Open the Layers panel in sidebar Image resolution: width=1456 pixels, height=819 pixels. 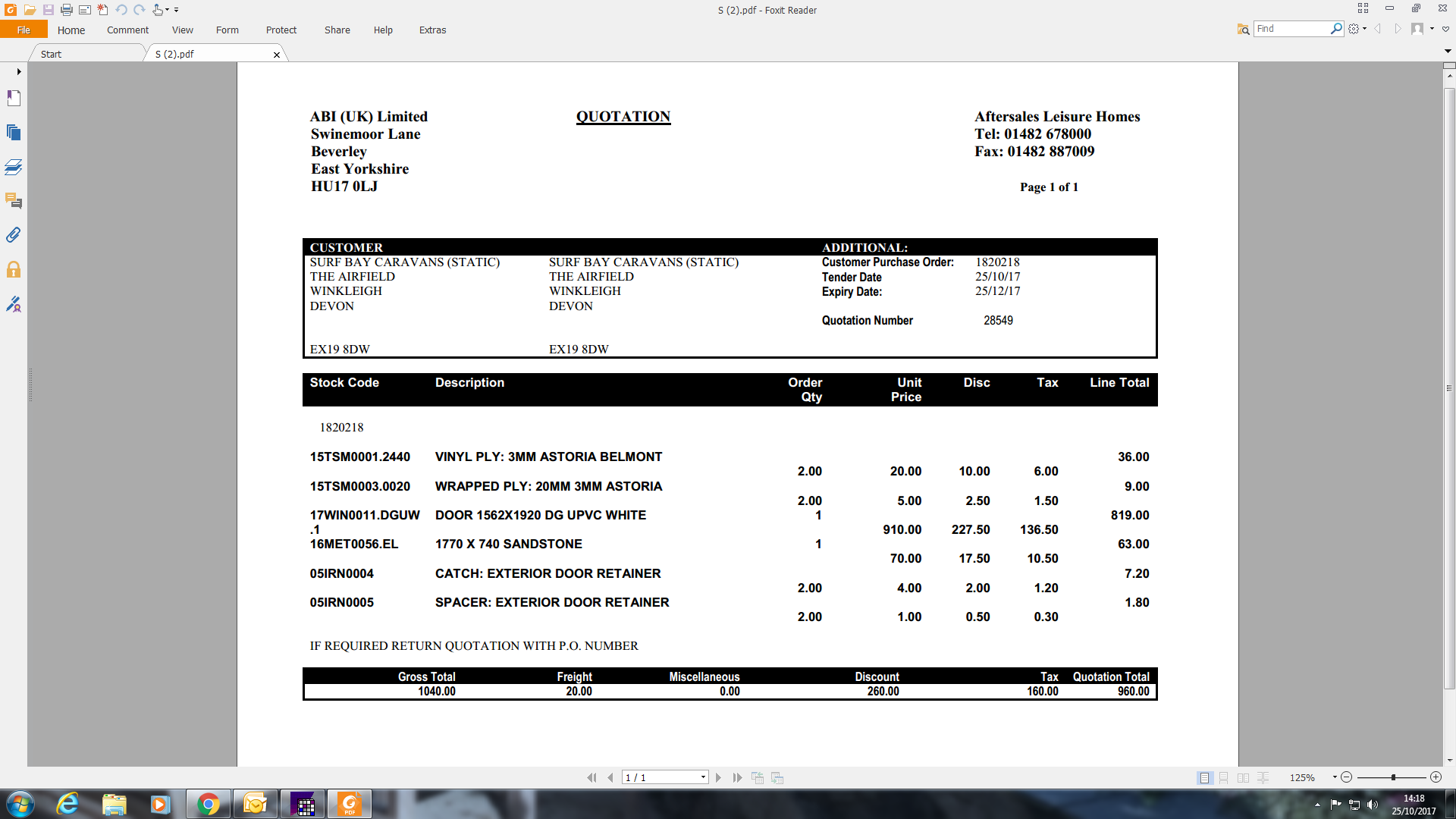[14, 167]
